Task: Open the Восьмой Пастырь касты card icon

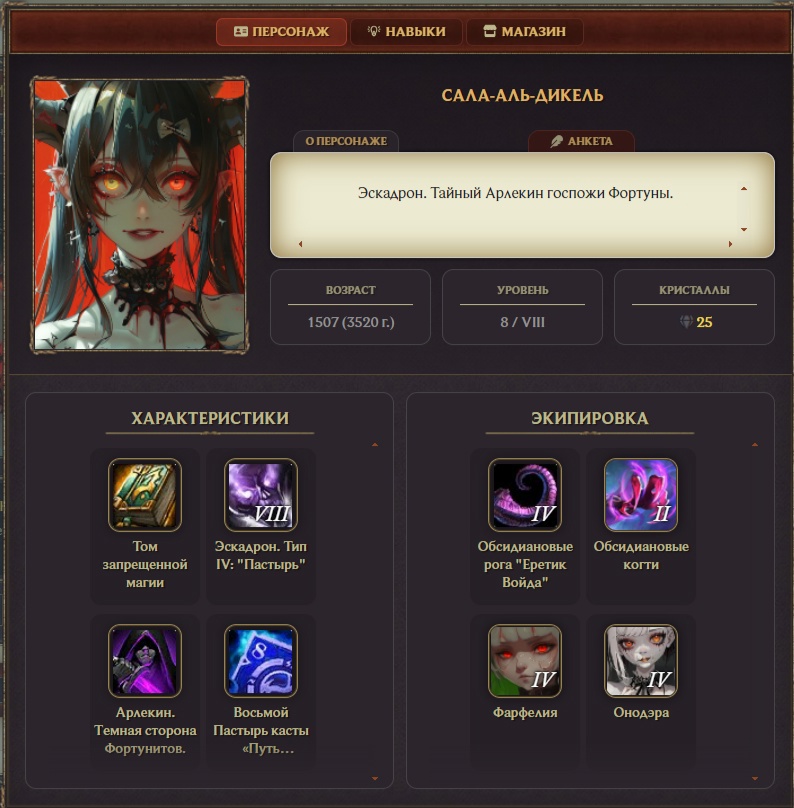Action: [261, 661]
